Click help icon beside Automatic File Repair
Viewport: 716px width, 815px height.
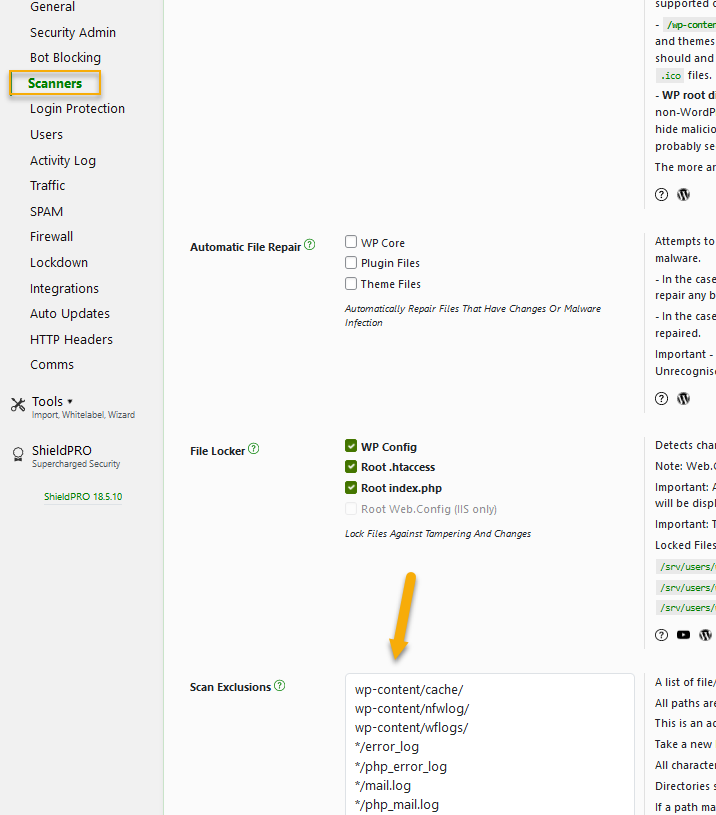point(310,244)
